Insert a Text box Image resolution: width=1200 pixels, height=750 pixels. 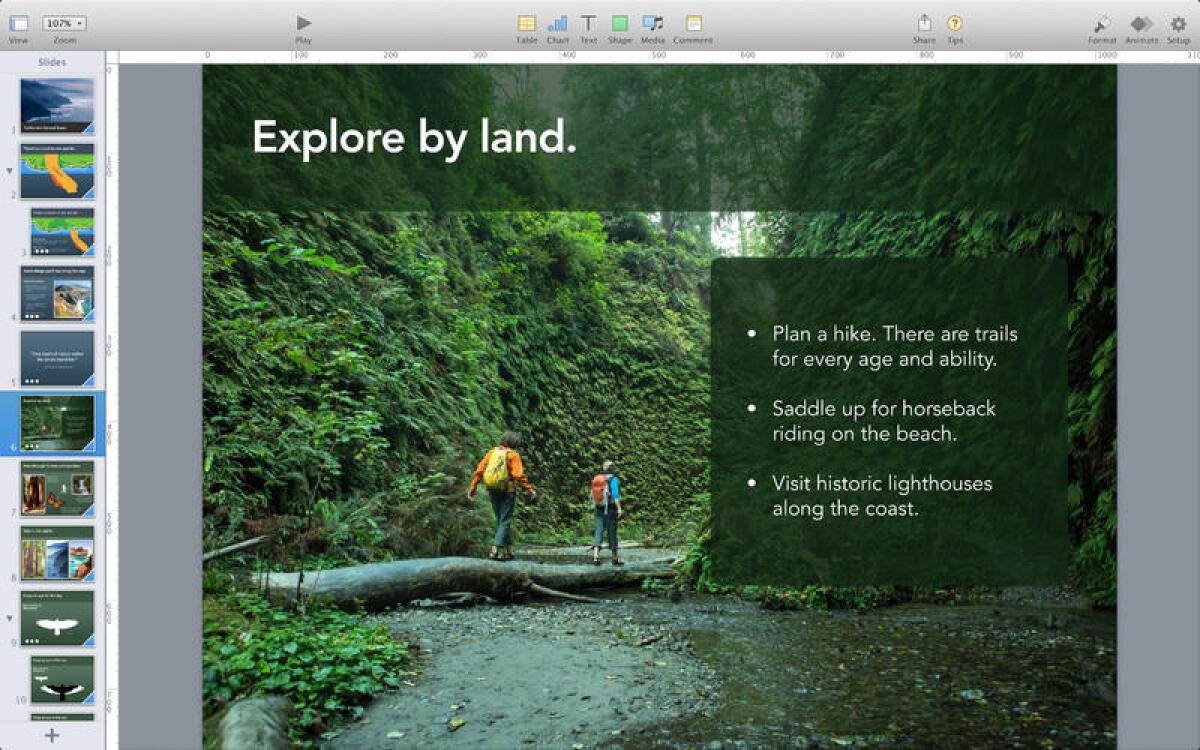[588, 24]
